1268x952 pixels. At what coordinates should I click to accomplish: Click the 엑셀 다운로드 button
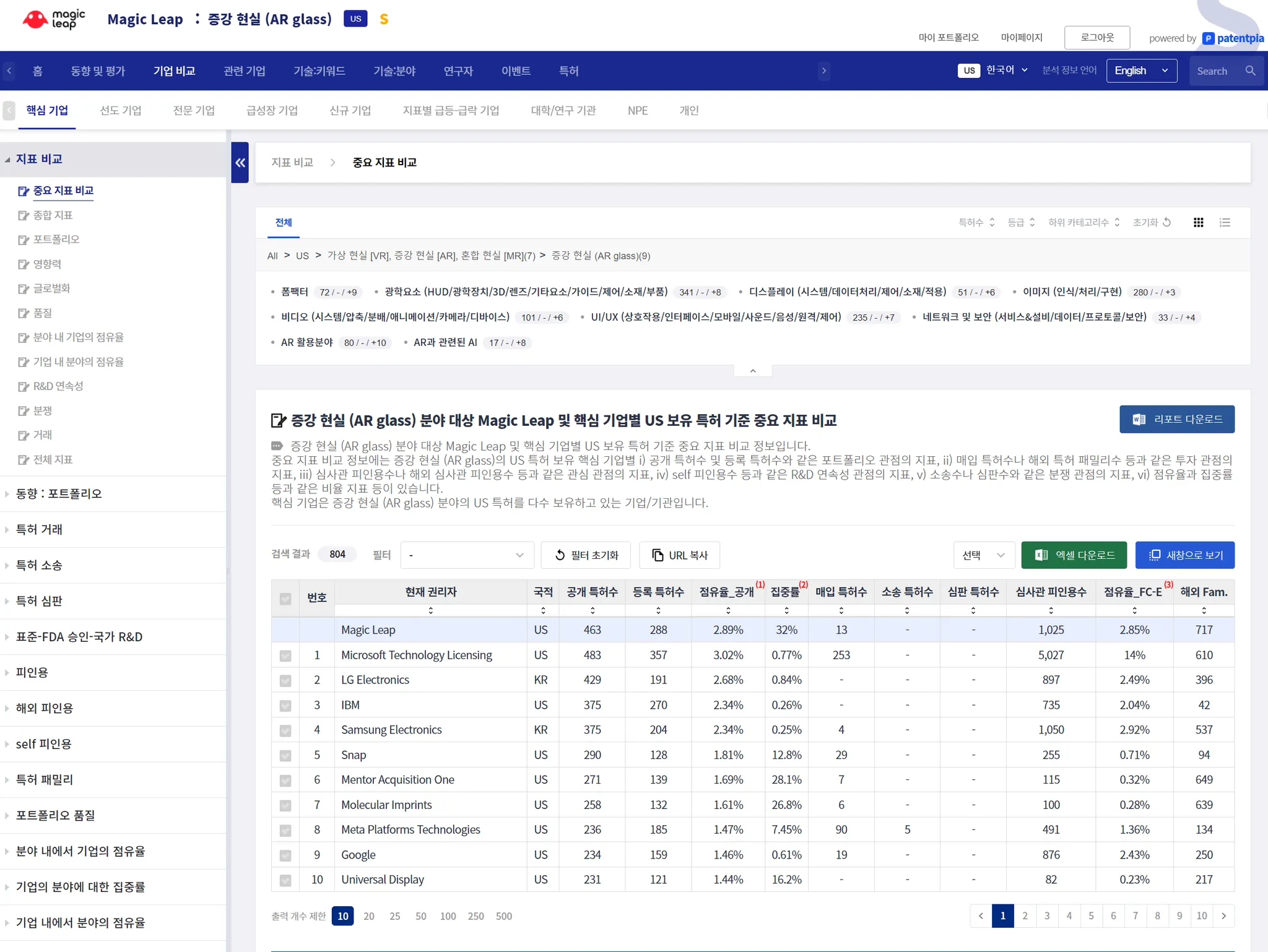click(1074, 555)
